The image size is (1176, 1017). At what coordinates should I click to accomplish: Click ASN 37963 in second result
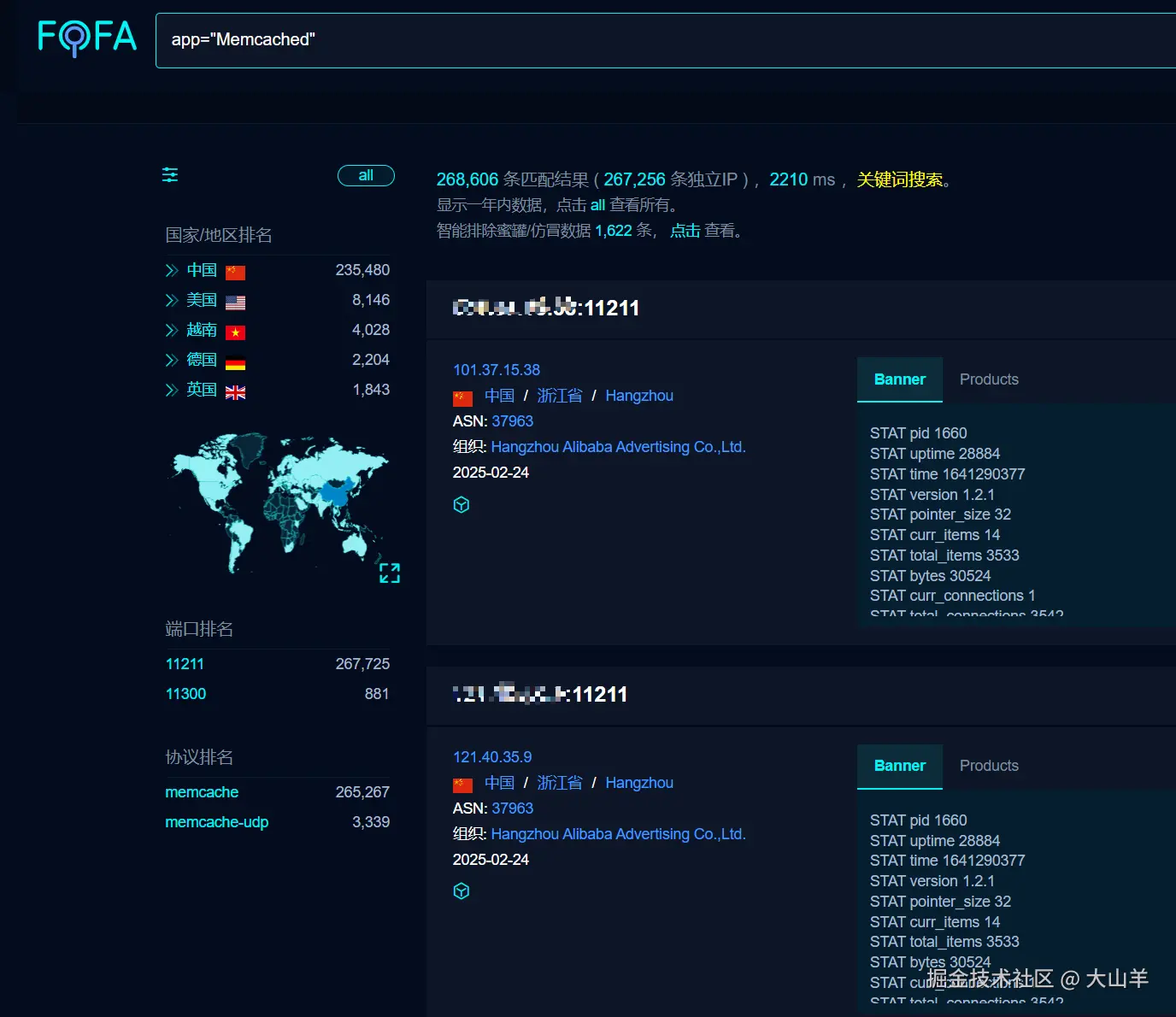coord(513,808)
